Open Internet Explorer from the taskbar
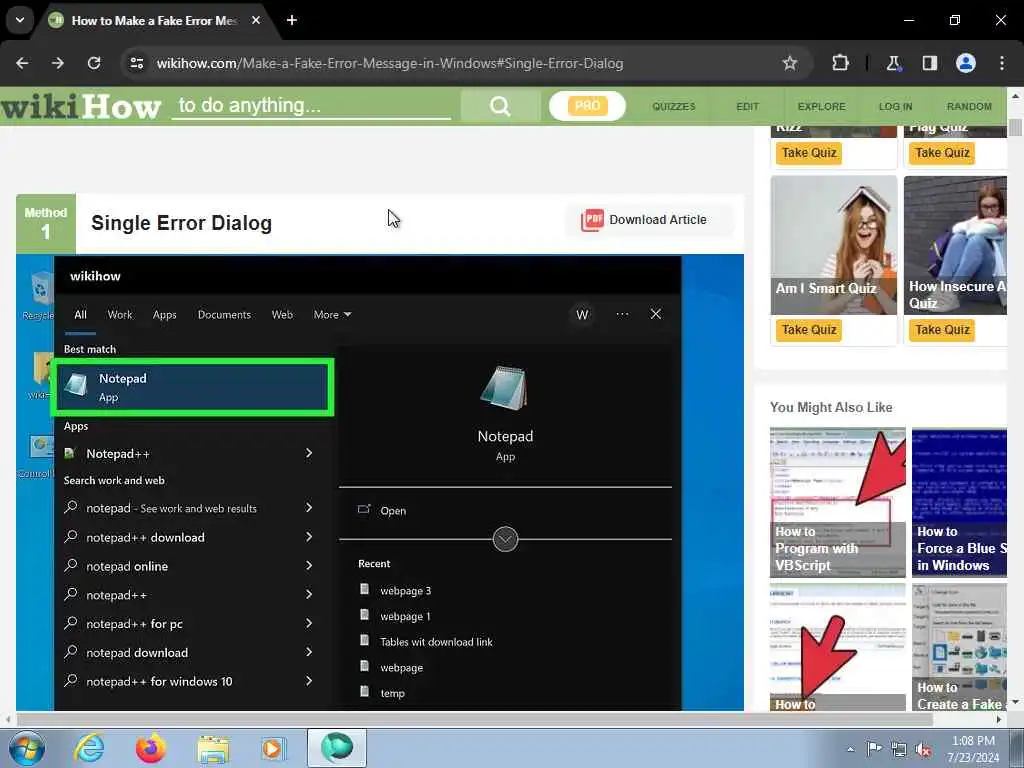This screenshot has width=1024, height=768. pyautogui.click(x=88, y=748)
